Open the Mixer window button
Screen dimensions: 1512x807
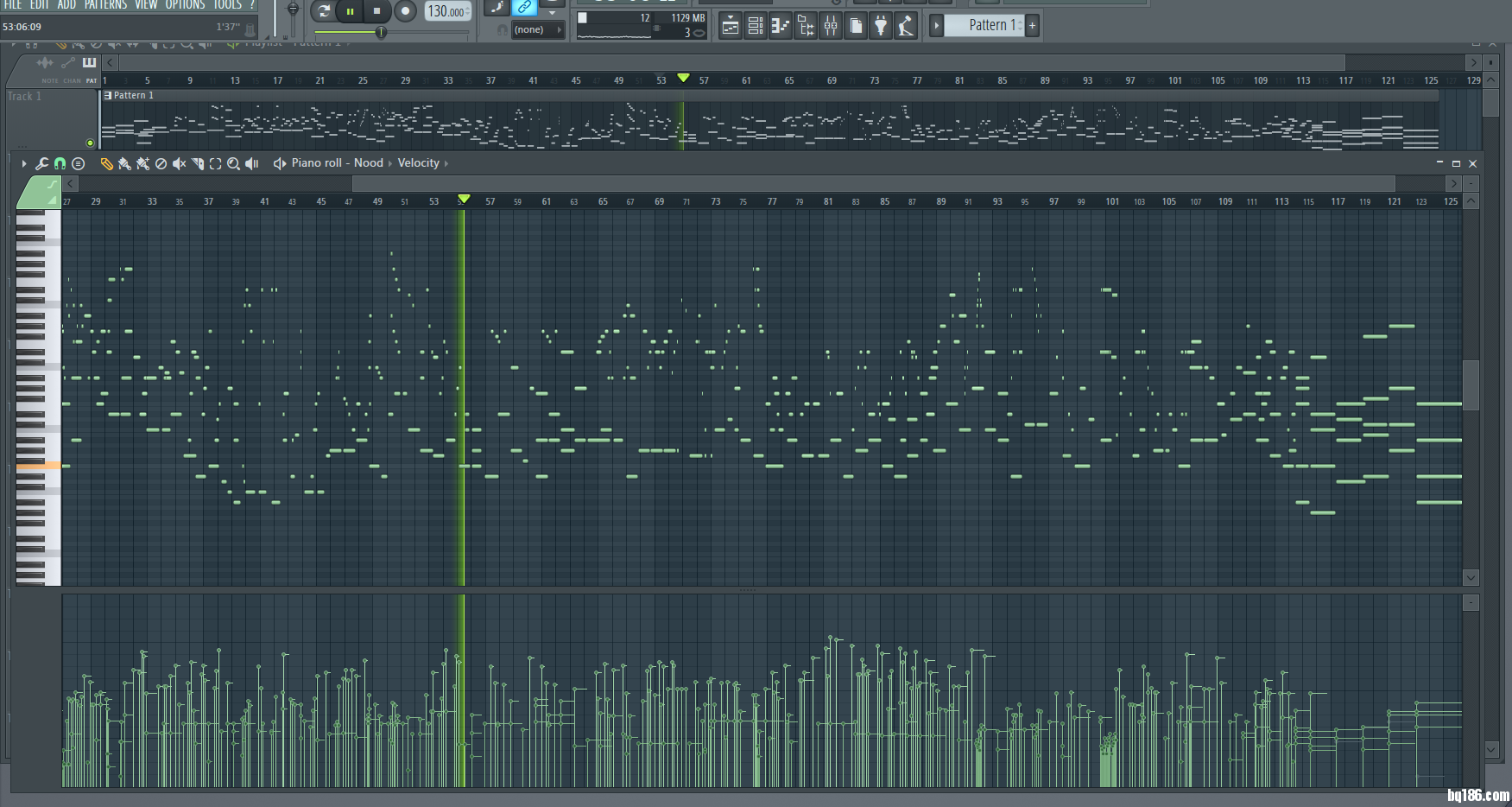[x=831, y=26]
